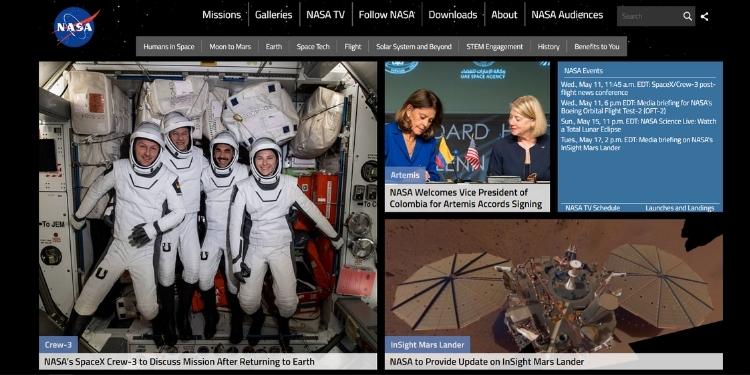Open SpaceX/Crew-3 post-flight news conference event
Viewport: 750px width, 375px height.
coord(638,88)
